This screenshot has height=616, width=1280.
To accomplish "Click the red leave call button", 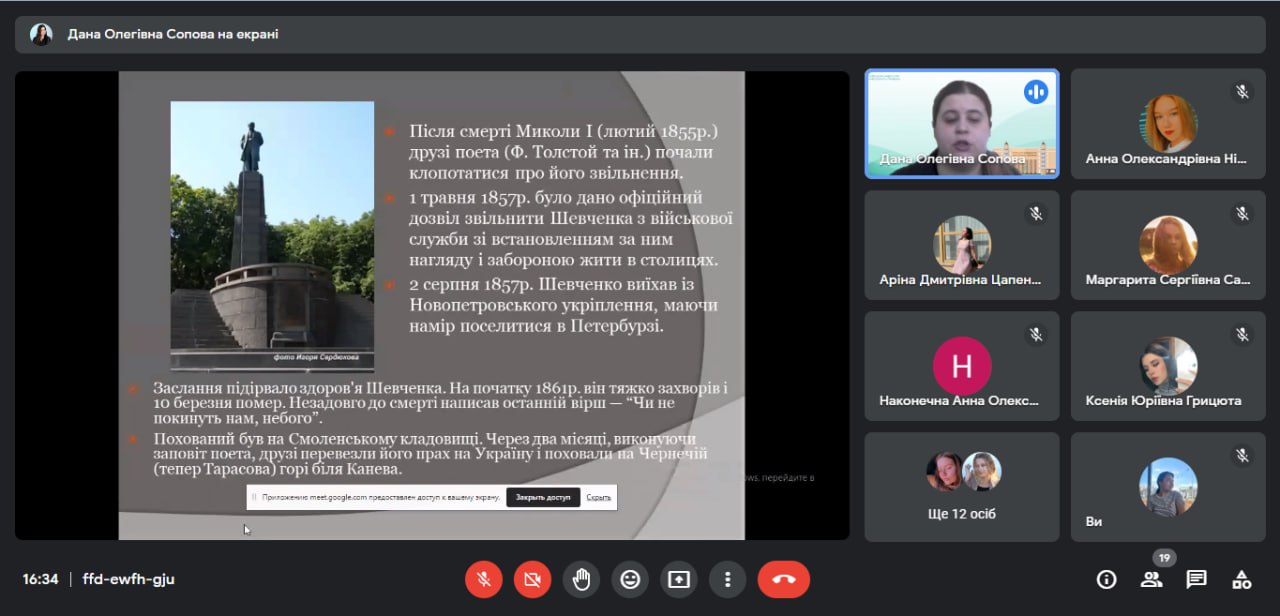I will click(784, 579).
